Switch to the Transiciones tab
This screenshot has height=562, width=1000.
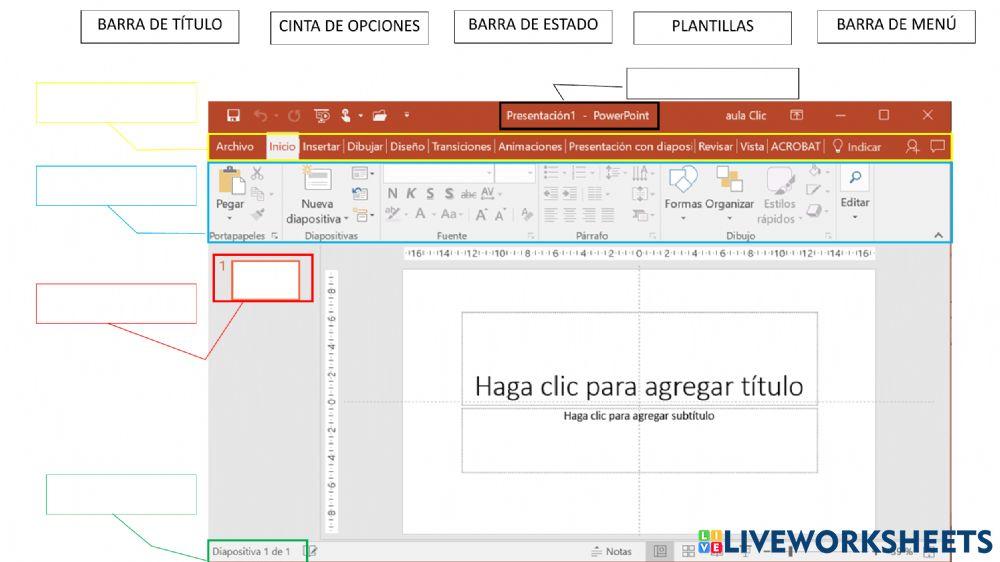(x=461, y=146)
